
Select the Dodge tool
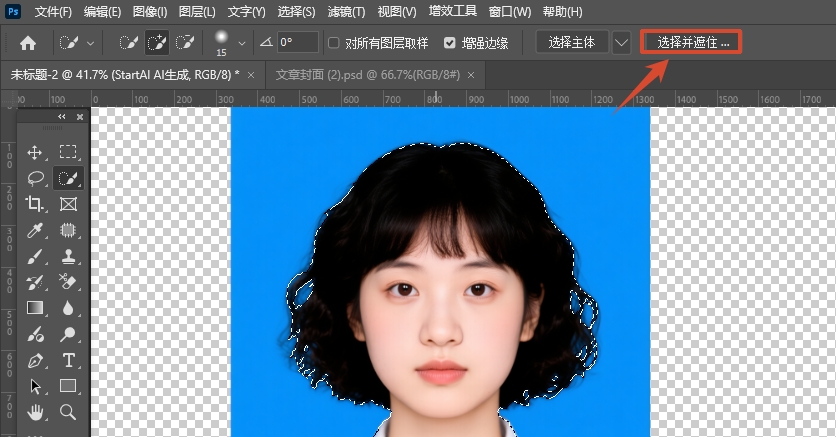click(68, 334)
